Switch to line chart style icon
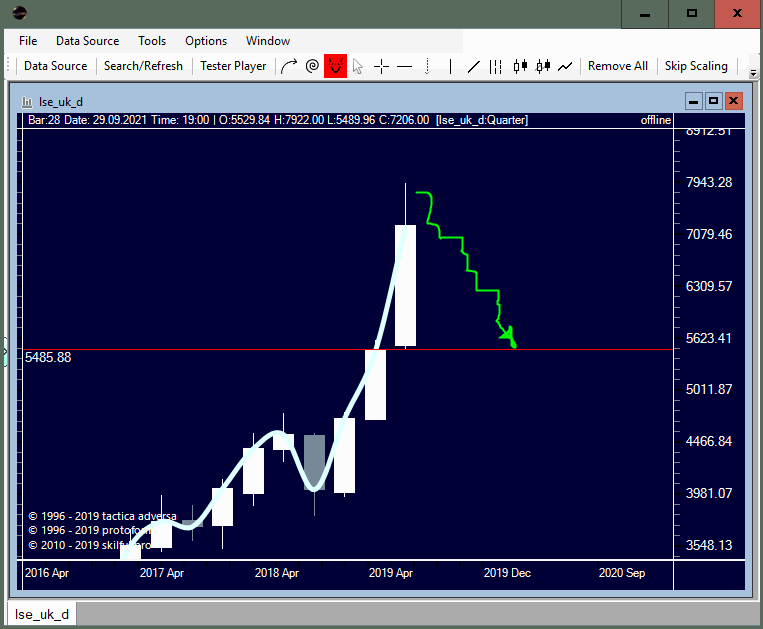 (566, 66)
